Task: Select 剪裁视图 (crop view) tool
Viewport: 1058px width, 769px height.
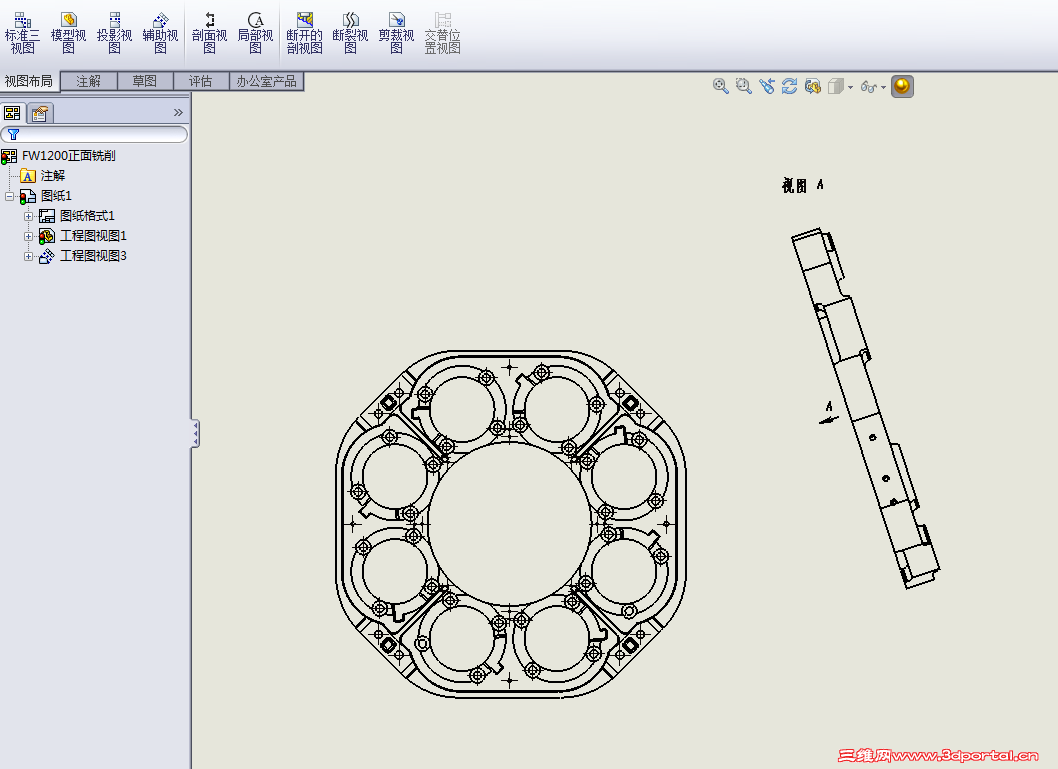Action: click(396, 32)
